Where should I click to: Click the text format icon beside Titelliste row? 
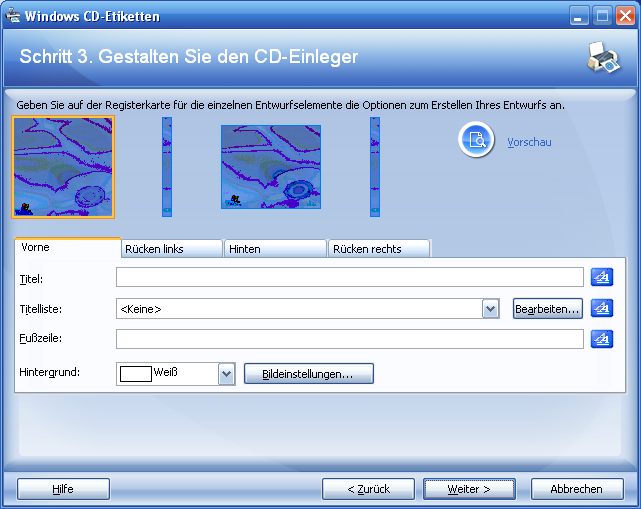pyautogui.click(x=601, y=309)
